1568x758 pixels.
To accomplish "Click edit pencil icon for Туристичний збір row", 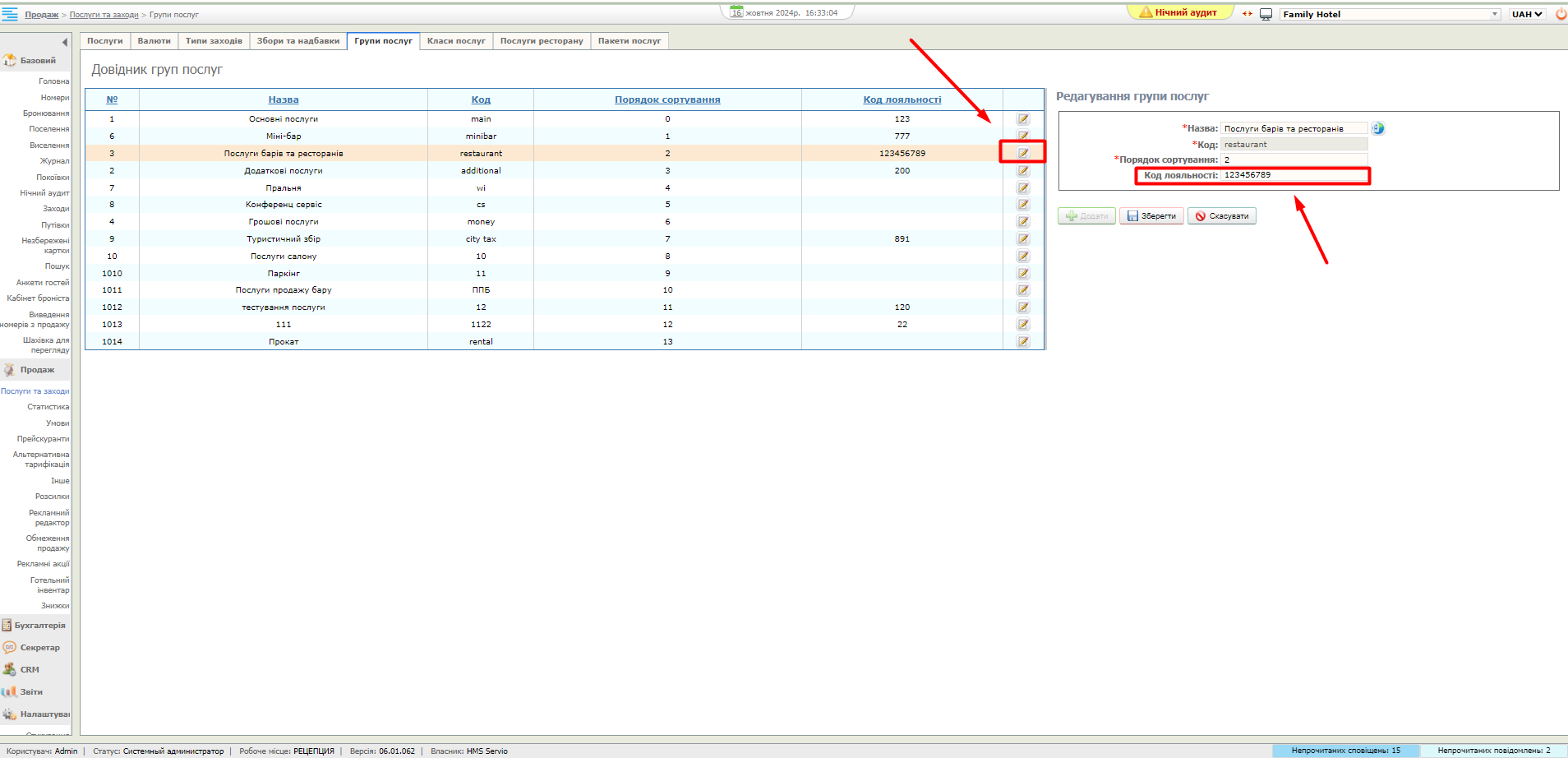I will (1023, 239).
